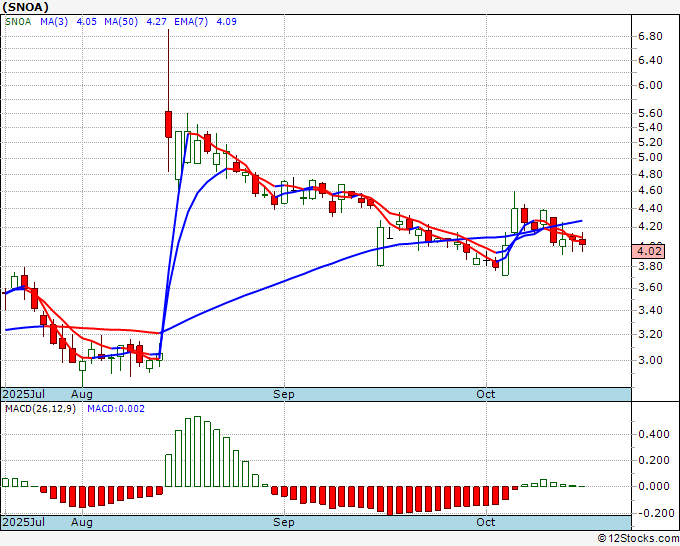Click the 6.40 price axis label

651,60
